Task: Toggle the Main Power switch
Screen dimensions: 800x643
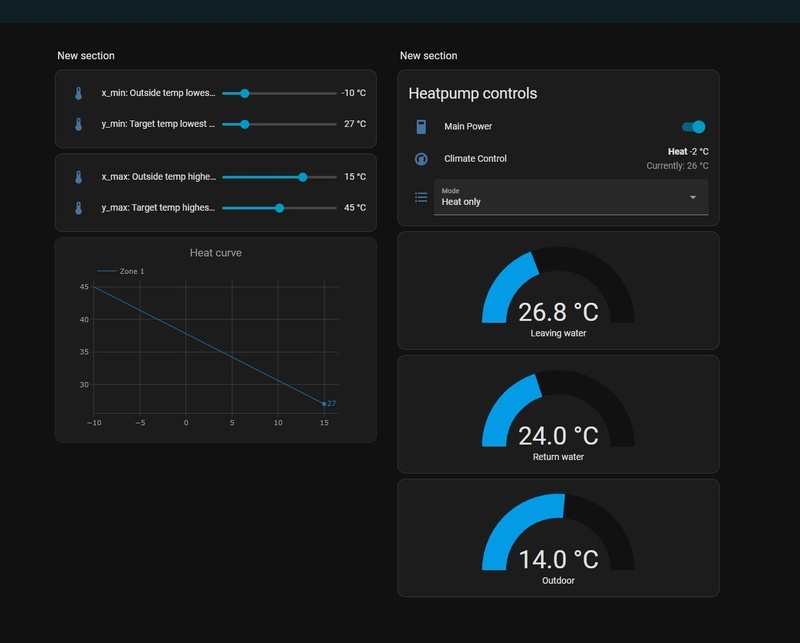Action: pyautogui.click(x=694, y=127)
